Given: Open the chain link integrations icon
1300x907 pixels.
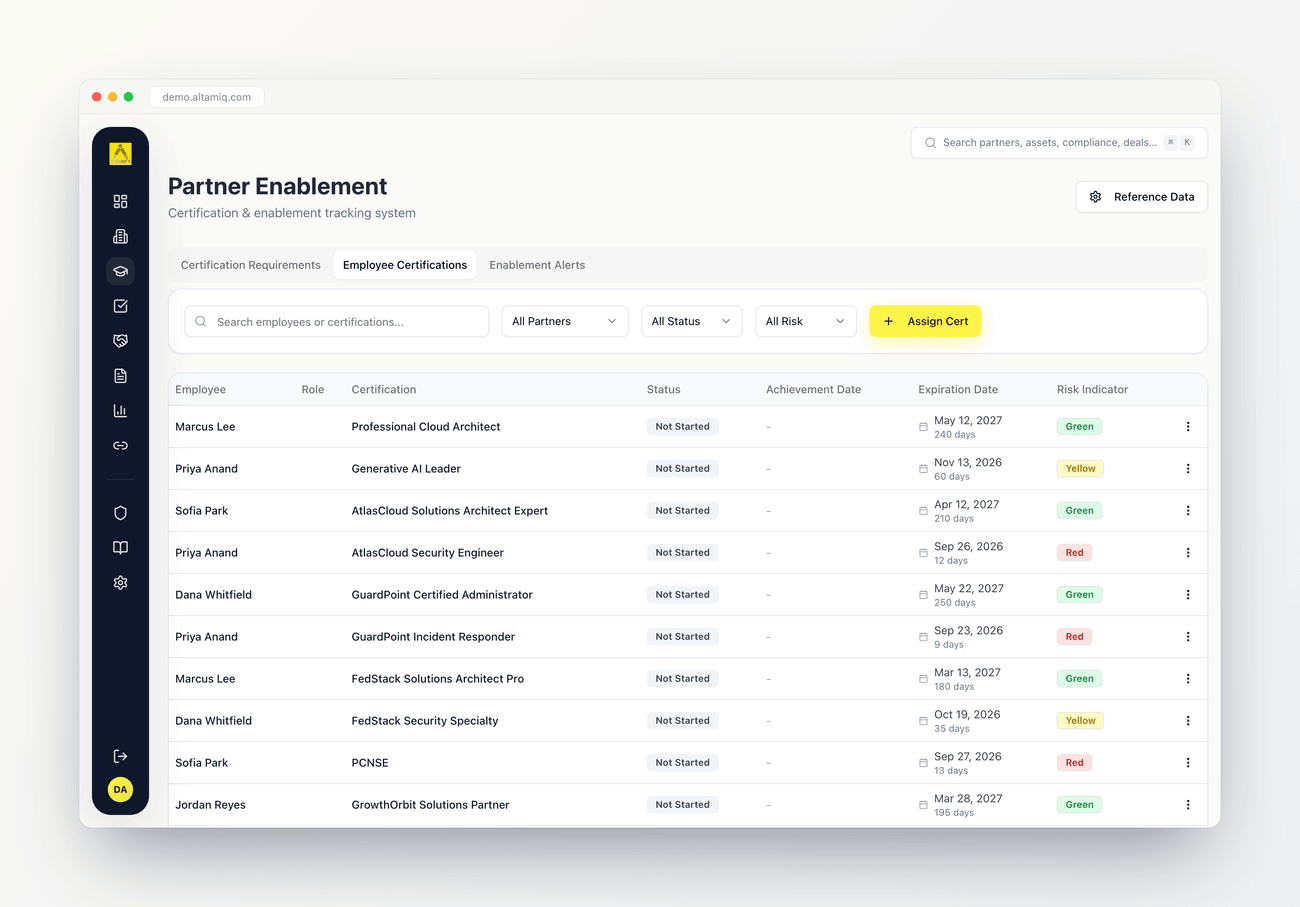Looking at the screenshot, I should 120,446.
